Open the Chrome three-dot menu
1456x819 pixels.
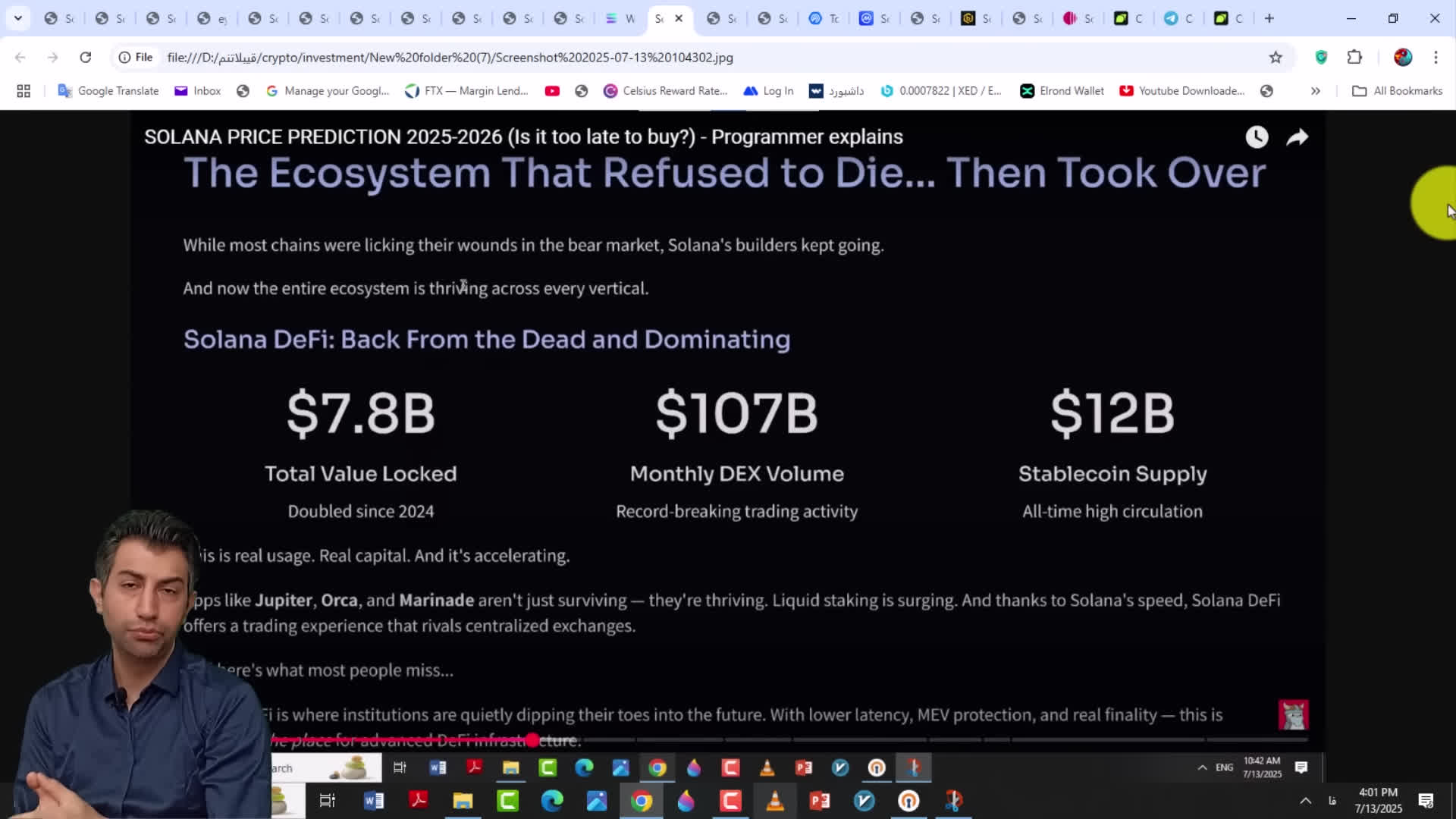tap(1436, 57)
